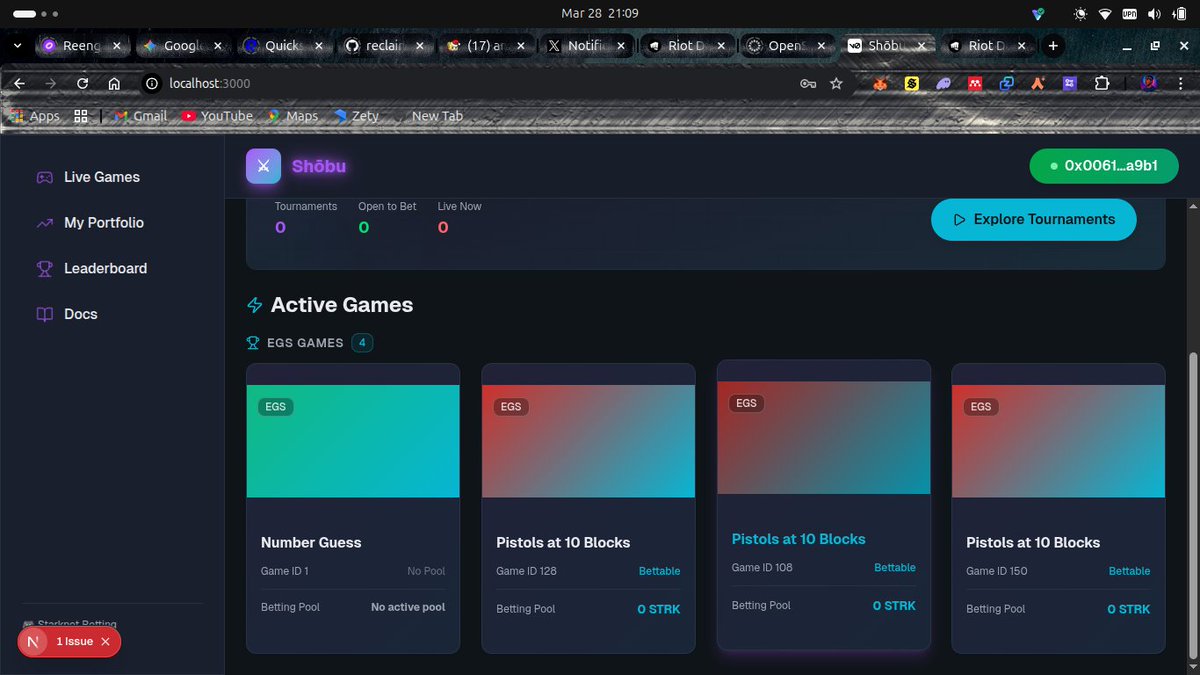The width and height of the screenshot is (1200, 675).
Task: Switch to the Reeng browser tab
Action: click(82, 46)
